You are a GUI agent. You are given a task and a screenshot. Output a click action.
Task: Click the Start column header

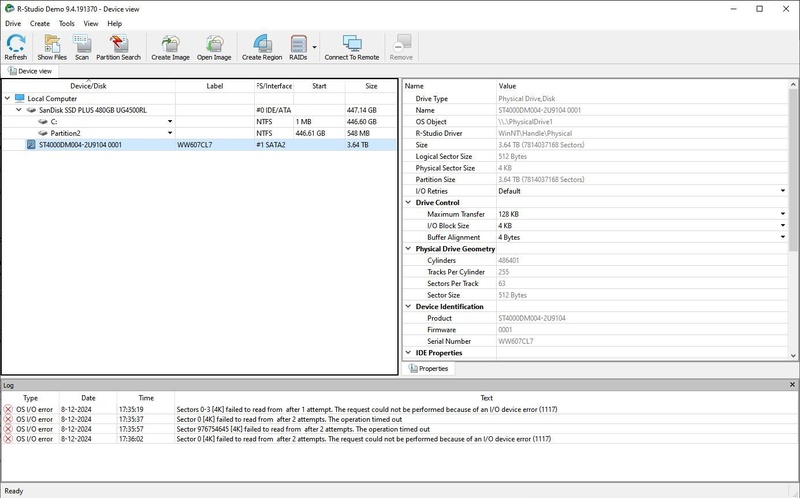(319, 86)
